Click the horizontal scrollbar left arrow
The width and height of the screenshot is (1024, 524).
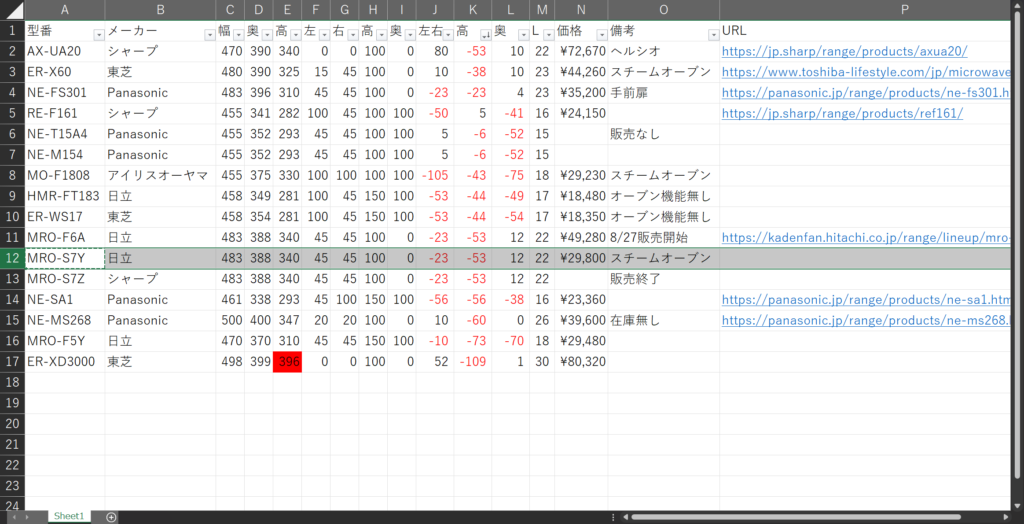click(624, 517)
